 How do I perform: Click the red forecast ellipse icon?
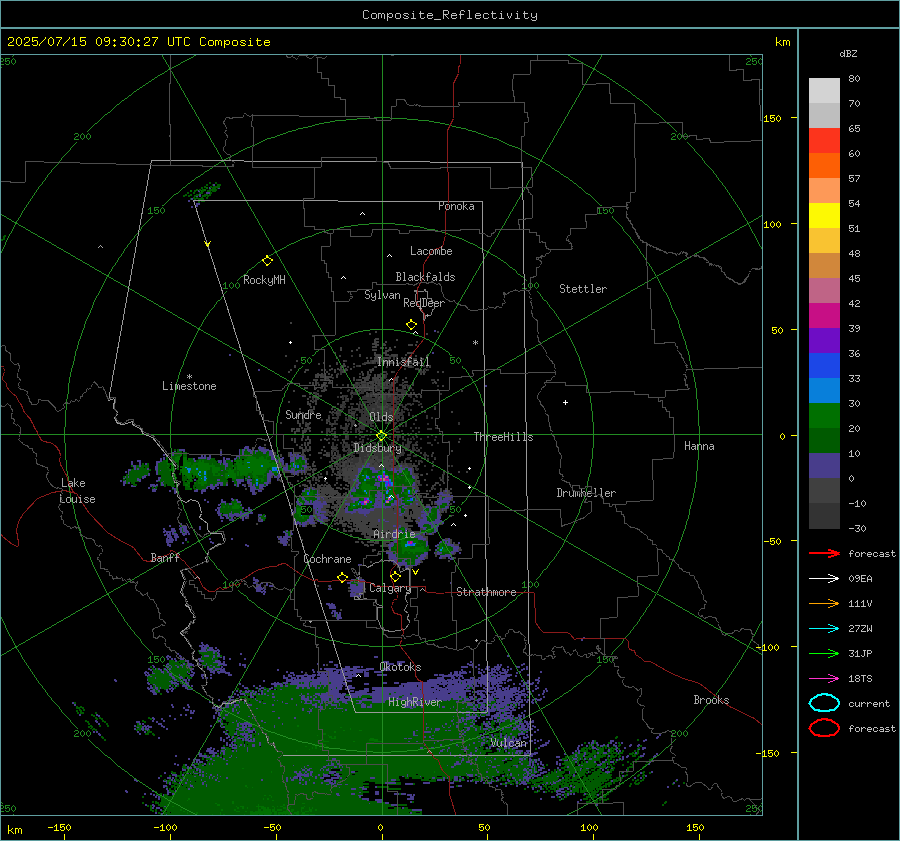pyautogui.click(x=824, y=728)
